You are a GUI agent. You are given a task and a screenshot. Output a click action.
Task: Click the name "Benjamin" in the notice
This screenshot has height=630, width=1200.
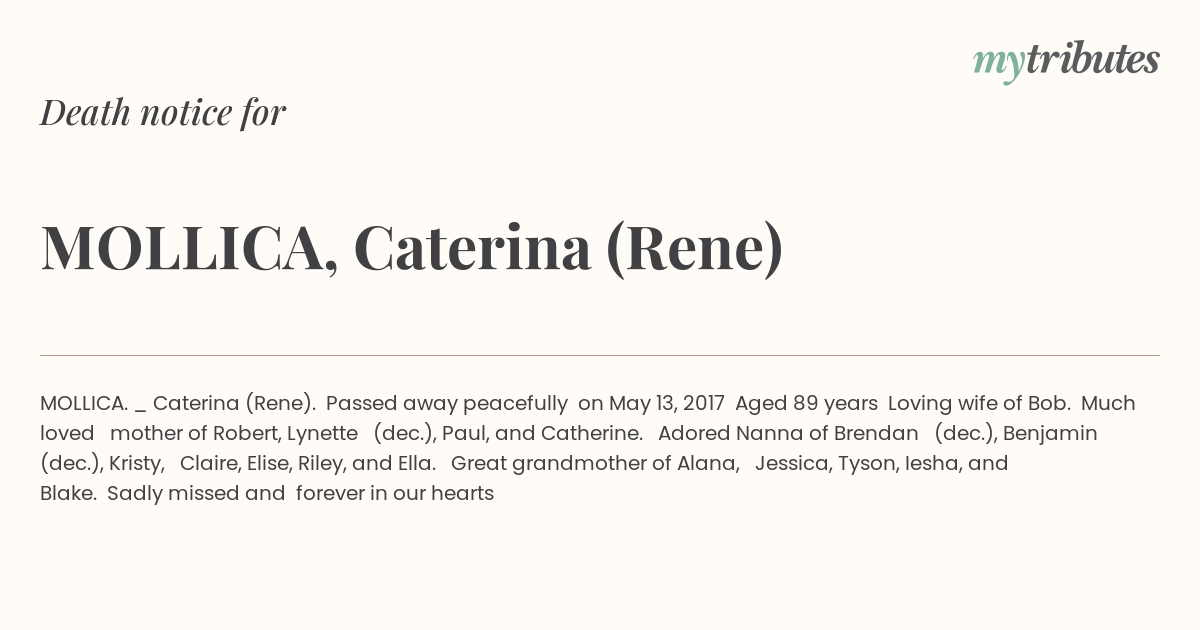click(x=1049, y=433)
